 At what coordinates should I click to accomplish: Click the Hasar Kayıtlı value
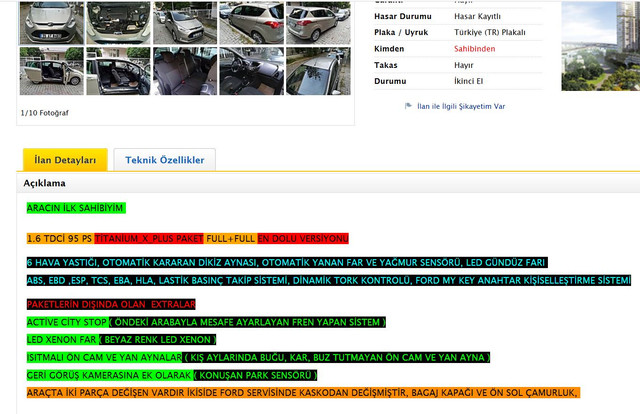click(x=477, y=16)
